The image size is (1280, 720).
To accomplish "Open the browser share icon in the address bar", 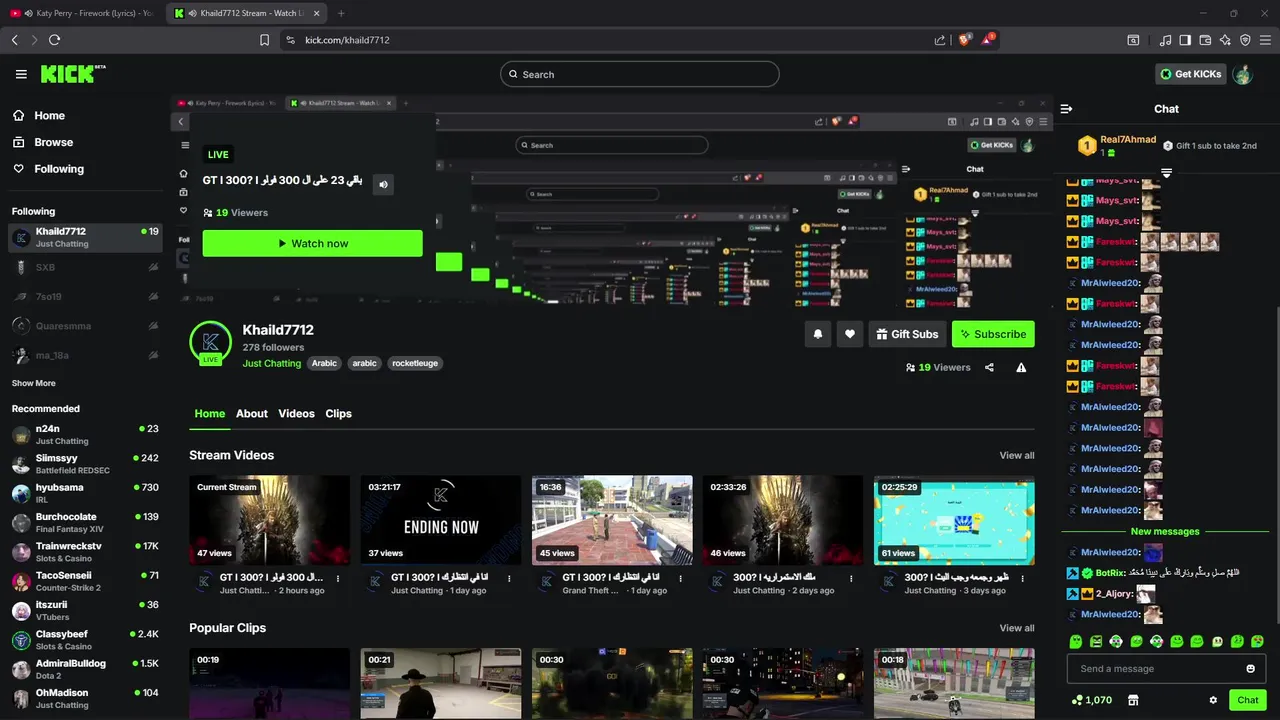I will [x=940, y=40].
